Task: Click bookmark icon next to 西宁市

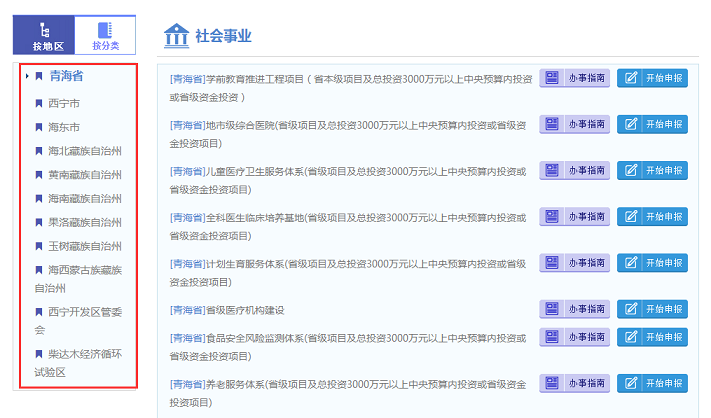Action: pos(39,104)
